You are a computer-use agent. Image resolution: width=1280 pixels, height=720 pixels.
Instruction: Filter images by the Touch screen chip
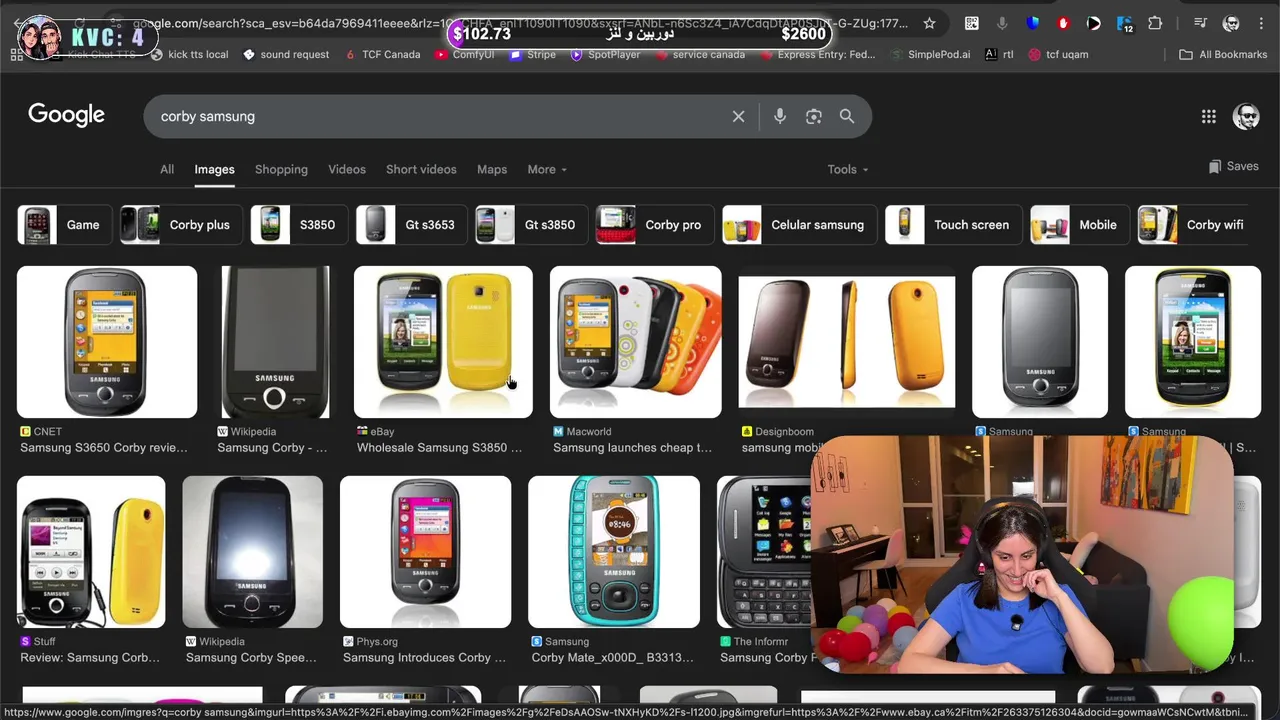coord(953,225)
